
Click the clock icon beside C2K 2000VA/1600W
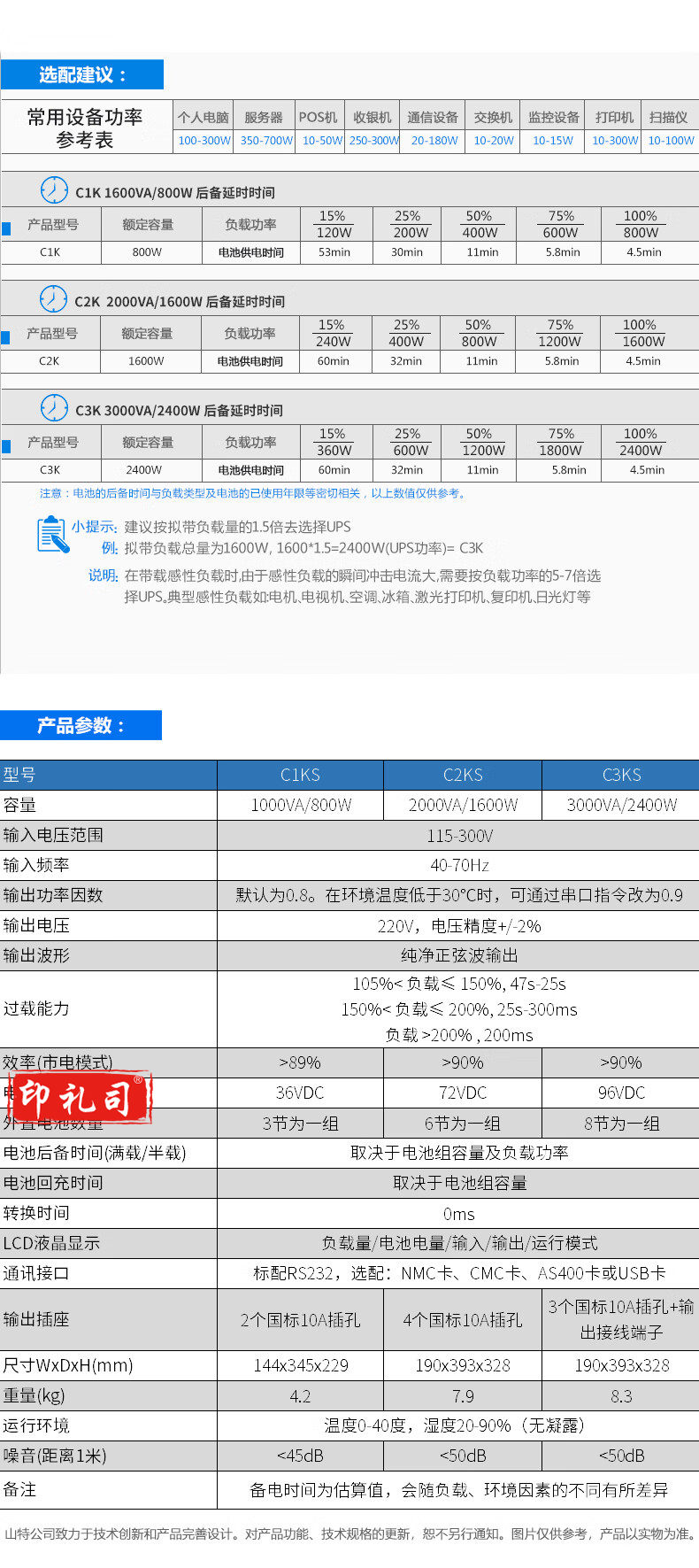click(x=54, y=299)
